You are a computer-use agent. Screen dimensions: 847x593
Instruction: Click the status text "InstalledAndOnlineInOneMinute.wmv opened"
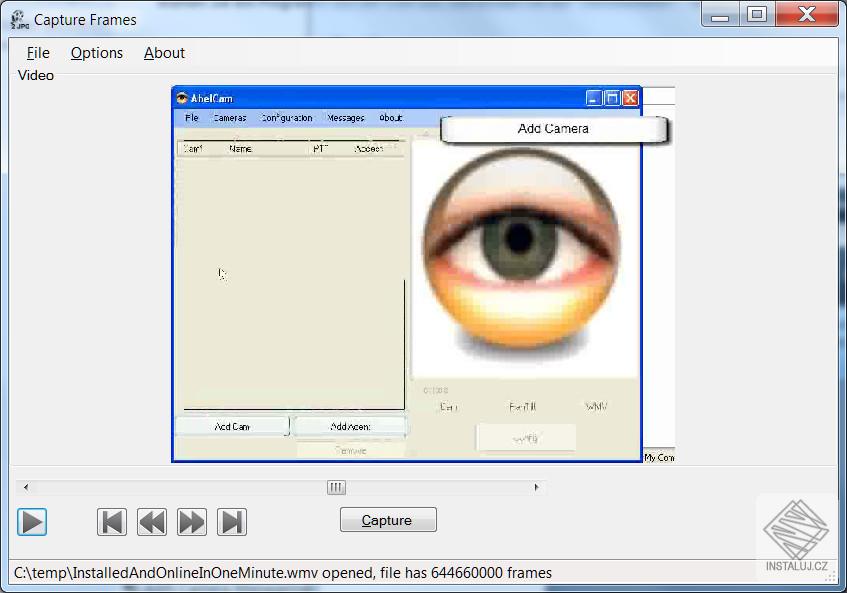(223, 572)
